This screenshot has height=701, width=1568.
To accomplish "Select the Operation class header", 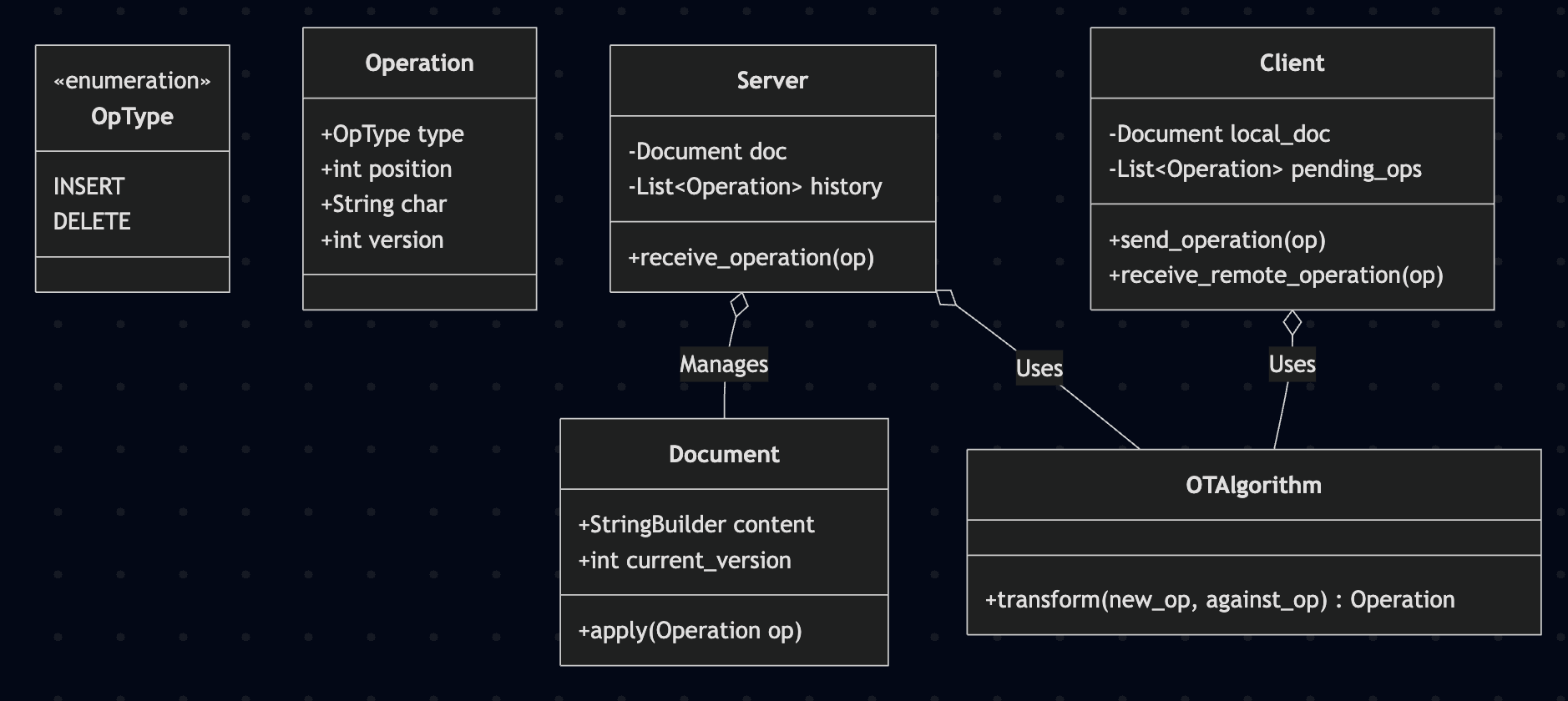I will (x=419, y=63).
